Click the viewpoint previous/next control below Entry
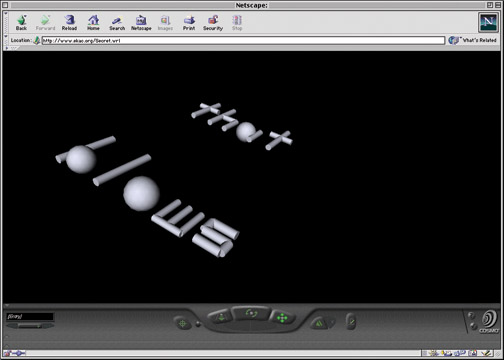504x360 pixels. [30, 326]
